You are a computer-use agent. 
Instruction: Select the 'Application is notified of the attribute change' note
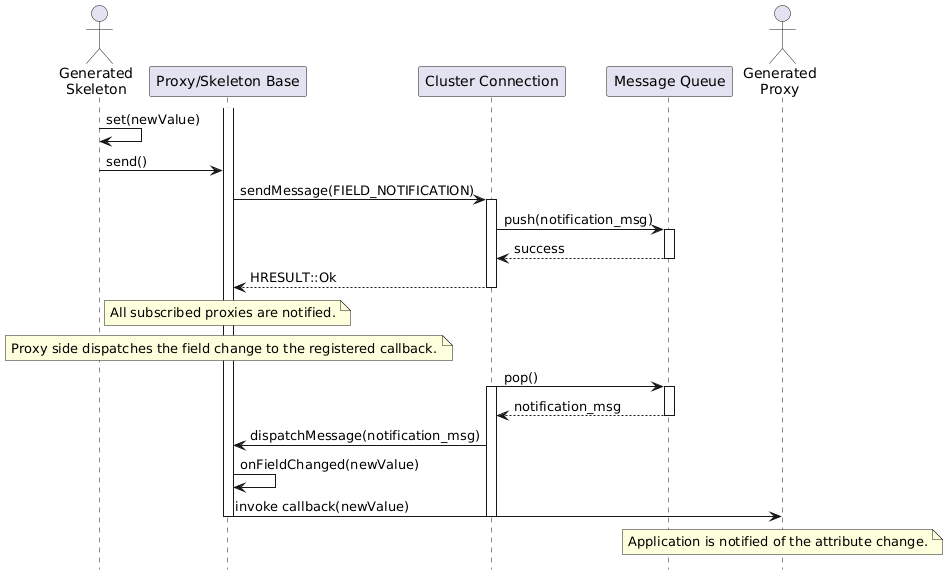point(782,542)
